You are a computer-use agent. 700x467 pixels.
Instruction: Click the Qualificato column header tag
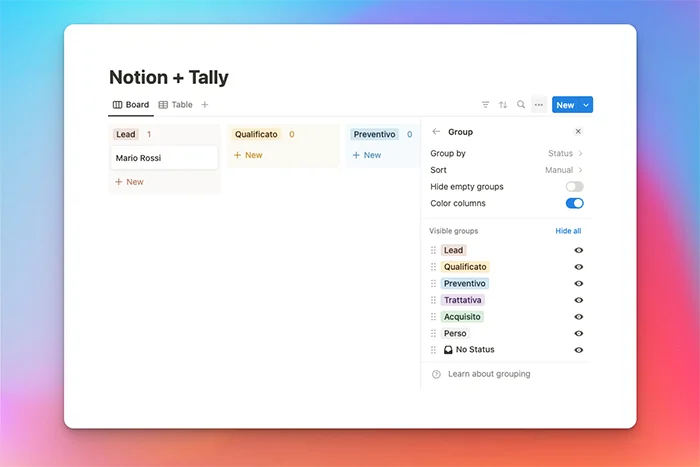click(x=256, y=134)
